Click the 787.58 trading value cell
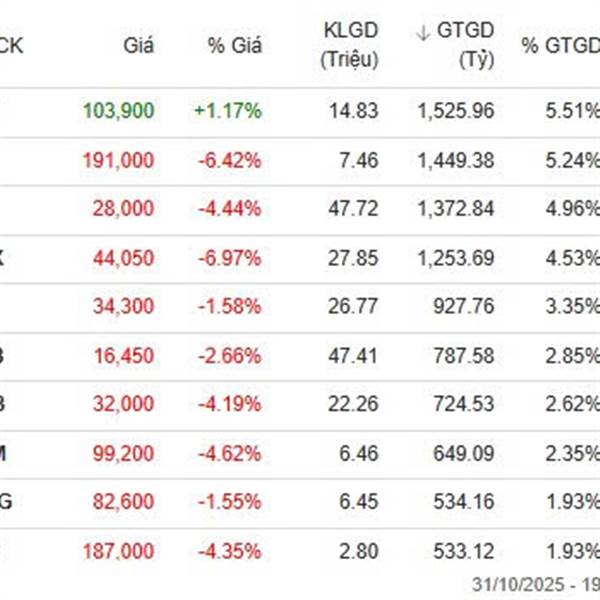 click(x=468, y=356)
